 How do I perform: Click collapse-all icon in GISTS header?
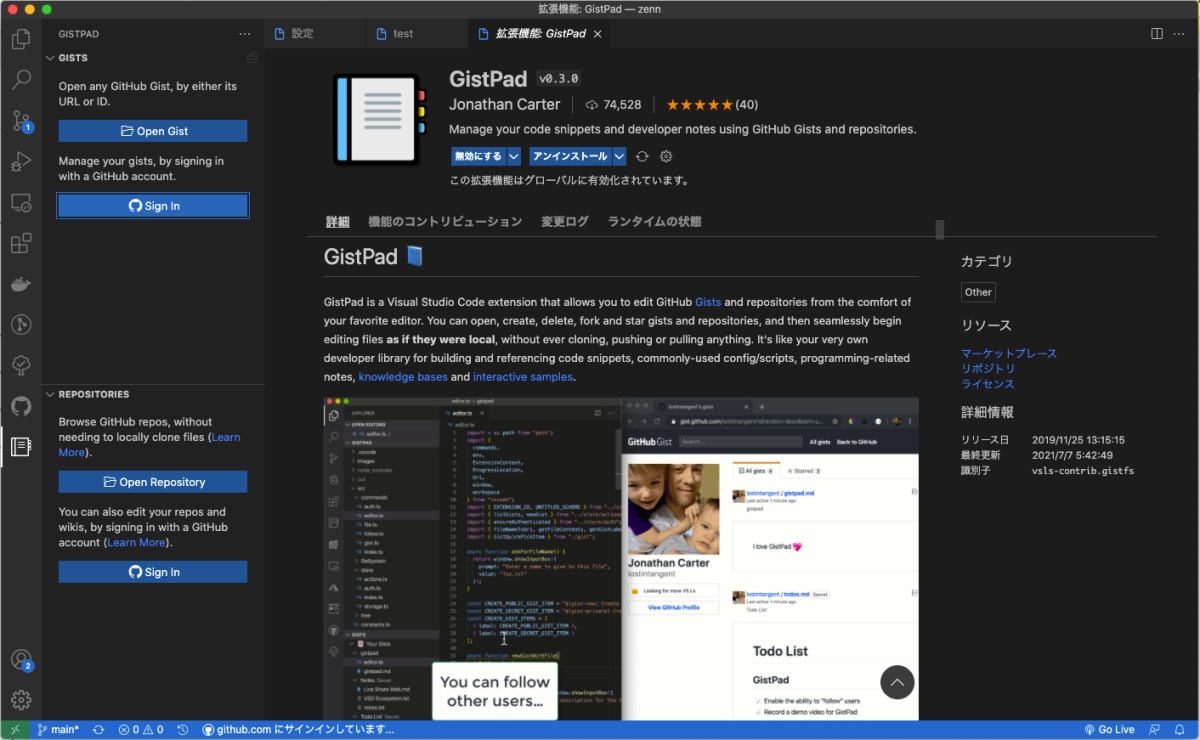(x=252, y=58)
